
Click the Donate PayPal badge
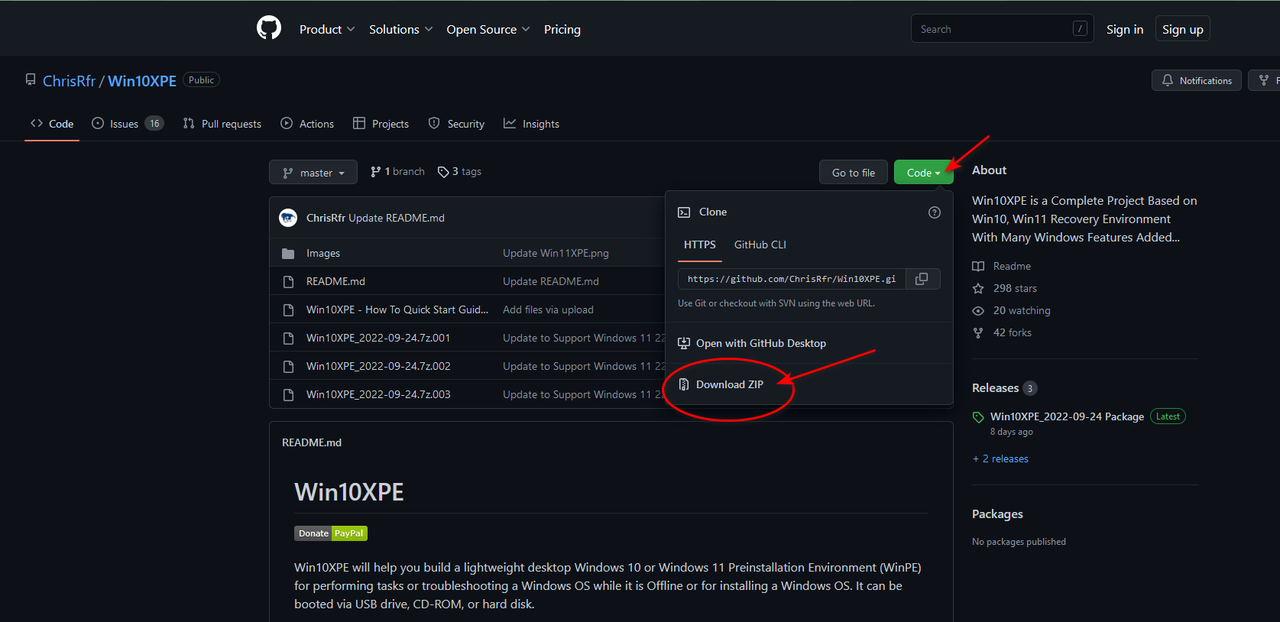click(x=331, y=533)
